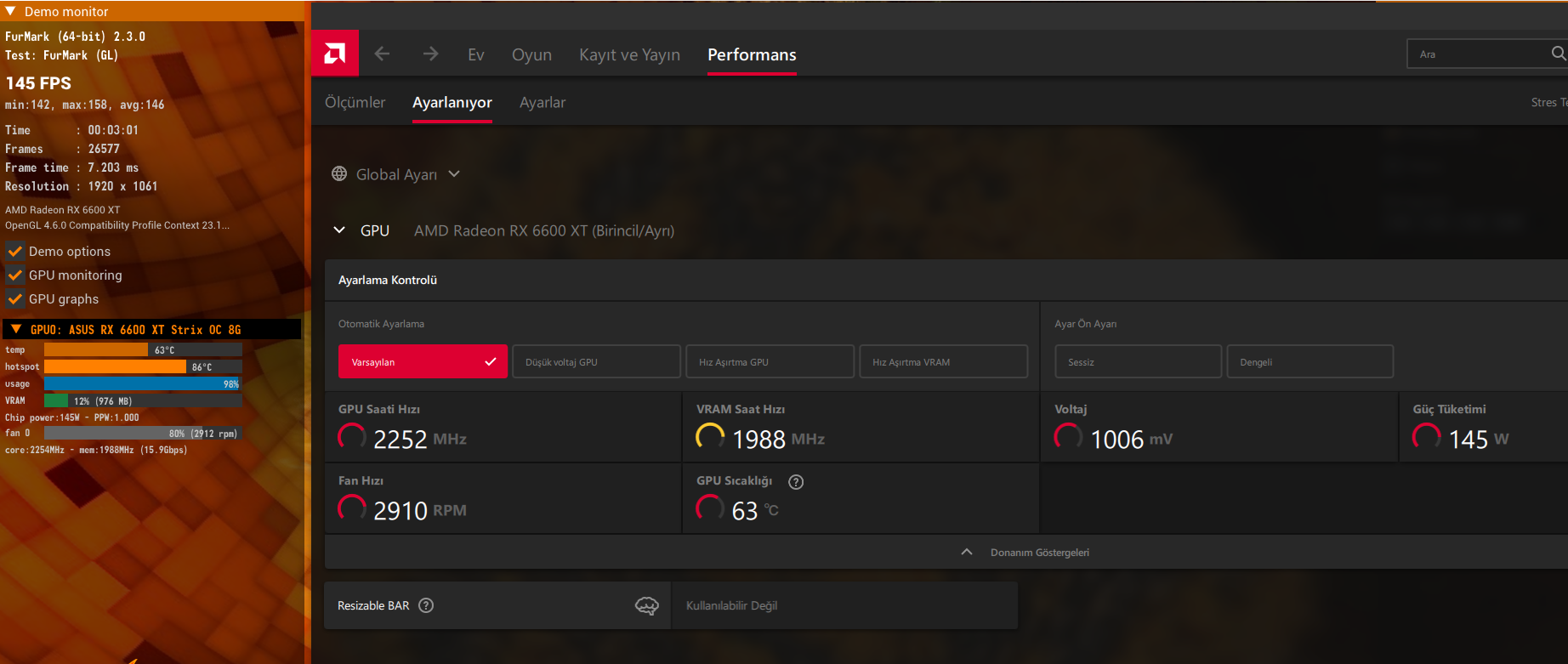Image resolution: width=1568 pixels, height=664 pixels.
Task: Click the FurMark temp bar
Action: 143,349
